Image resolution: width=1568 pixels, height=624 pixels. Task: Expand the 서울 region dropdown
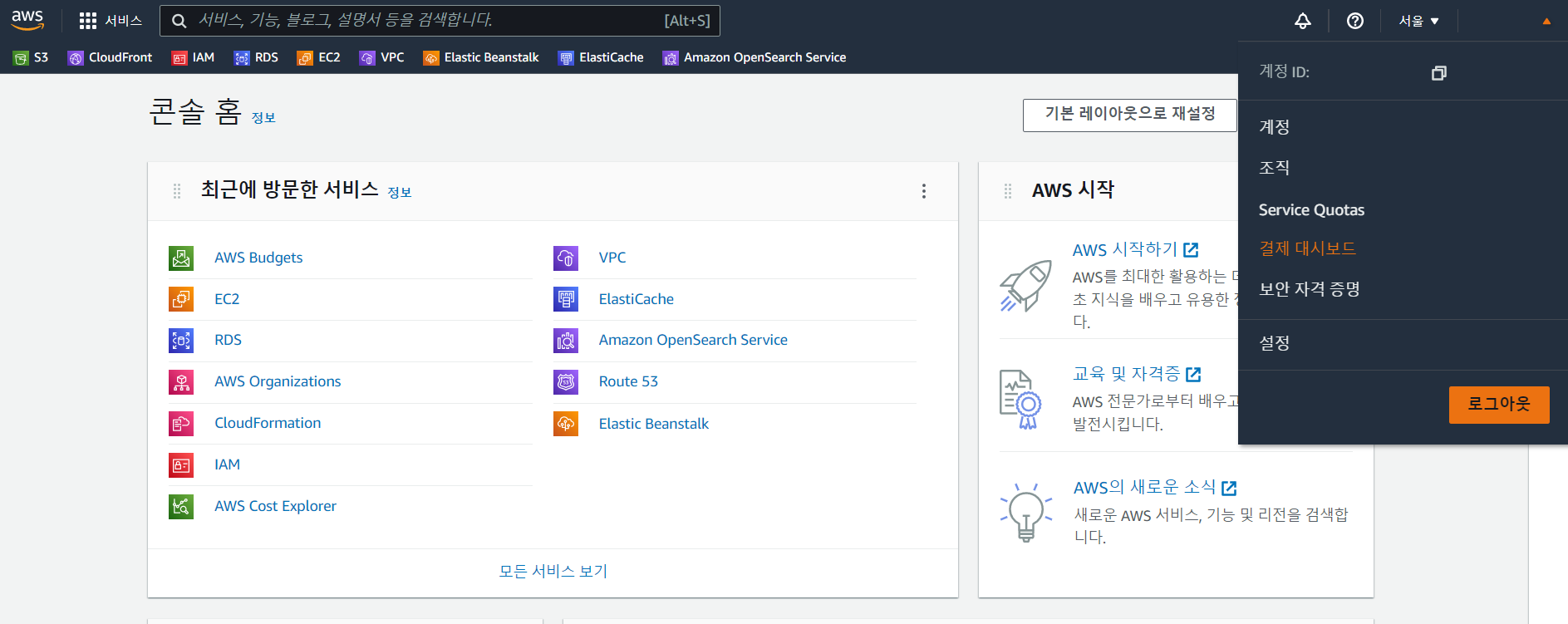[1418, 21]
